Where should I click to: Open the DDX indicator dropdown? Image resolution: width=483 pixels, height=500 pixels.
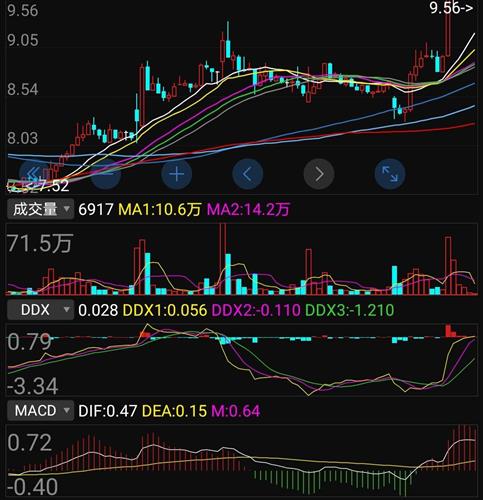[40, 310]
